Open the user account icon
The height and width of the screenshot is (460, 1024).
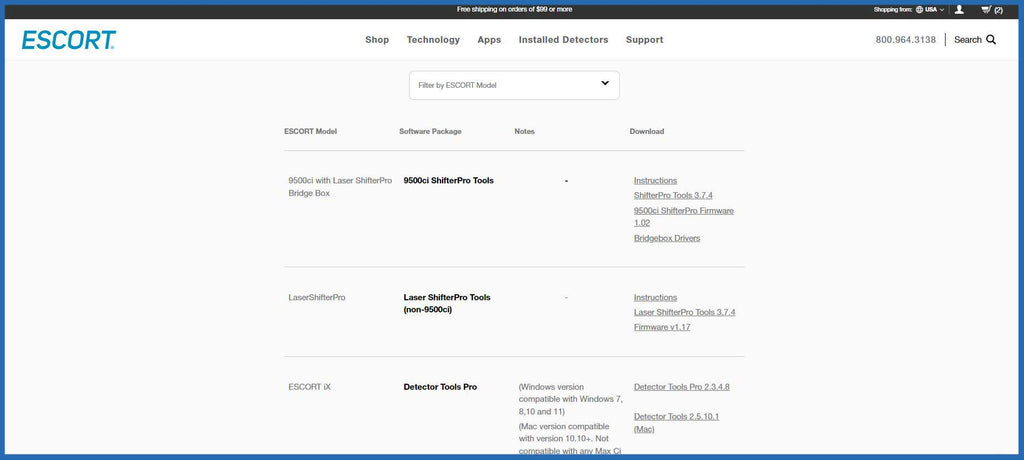(959, 9)
